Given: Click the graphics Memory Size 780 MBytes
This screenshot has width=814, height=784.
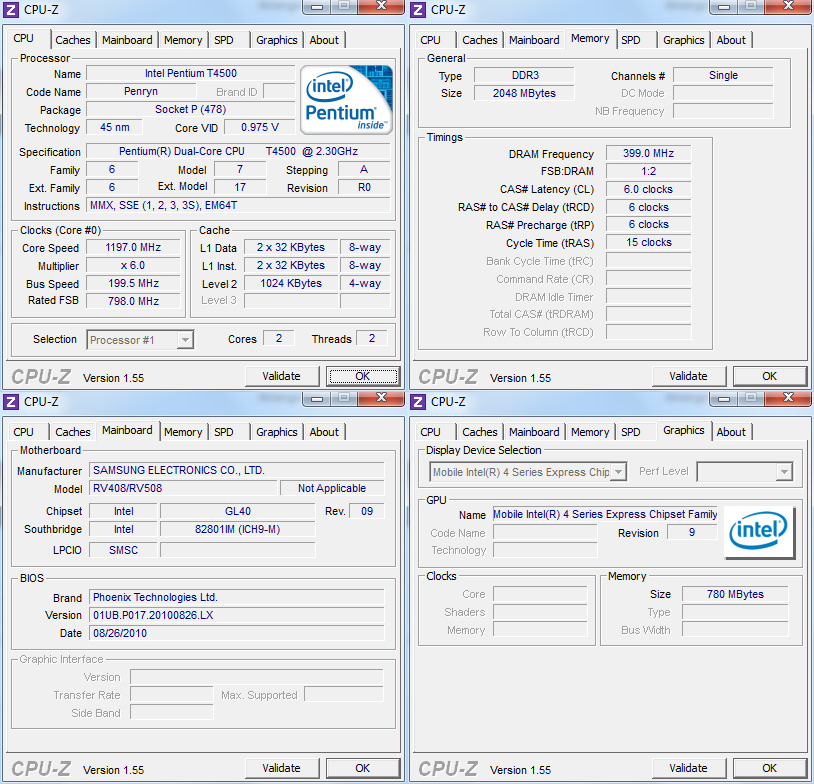Looking at the screenshot, I should click(x=735, y=594).
